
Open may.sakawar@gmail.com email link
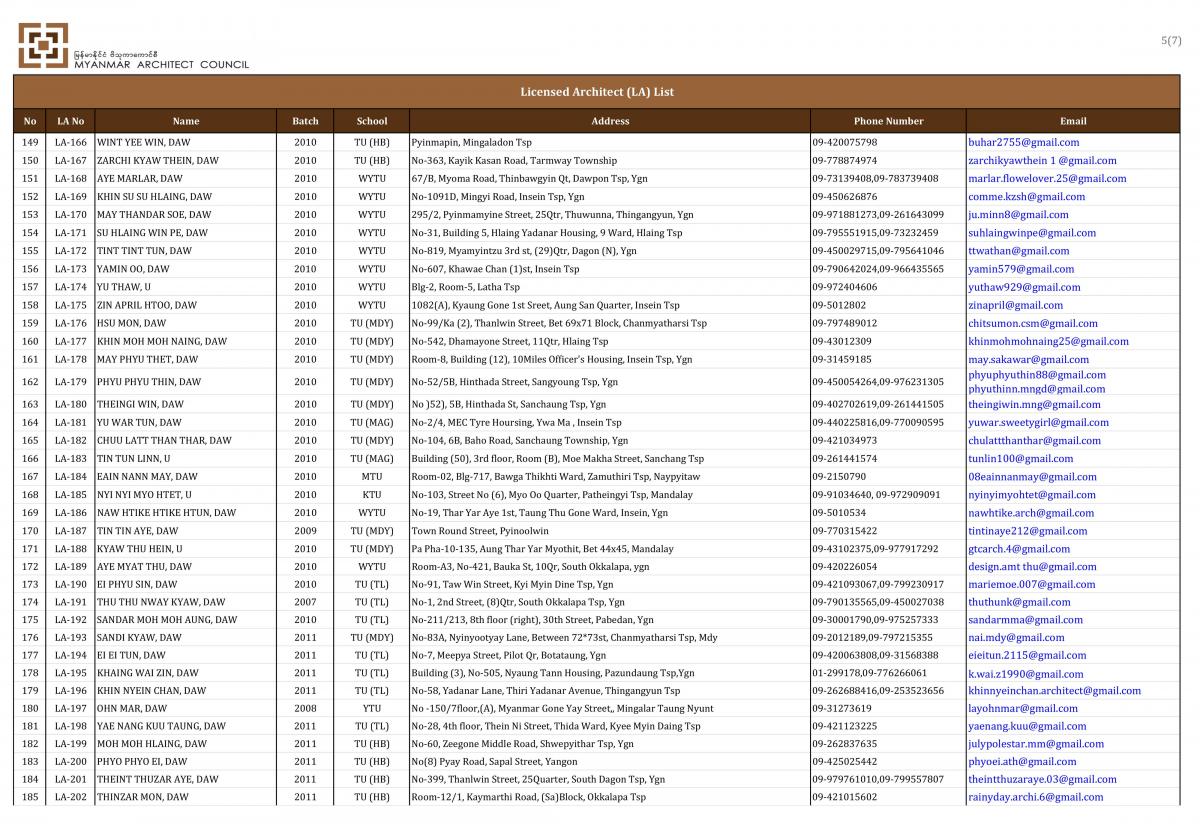1029,359
